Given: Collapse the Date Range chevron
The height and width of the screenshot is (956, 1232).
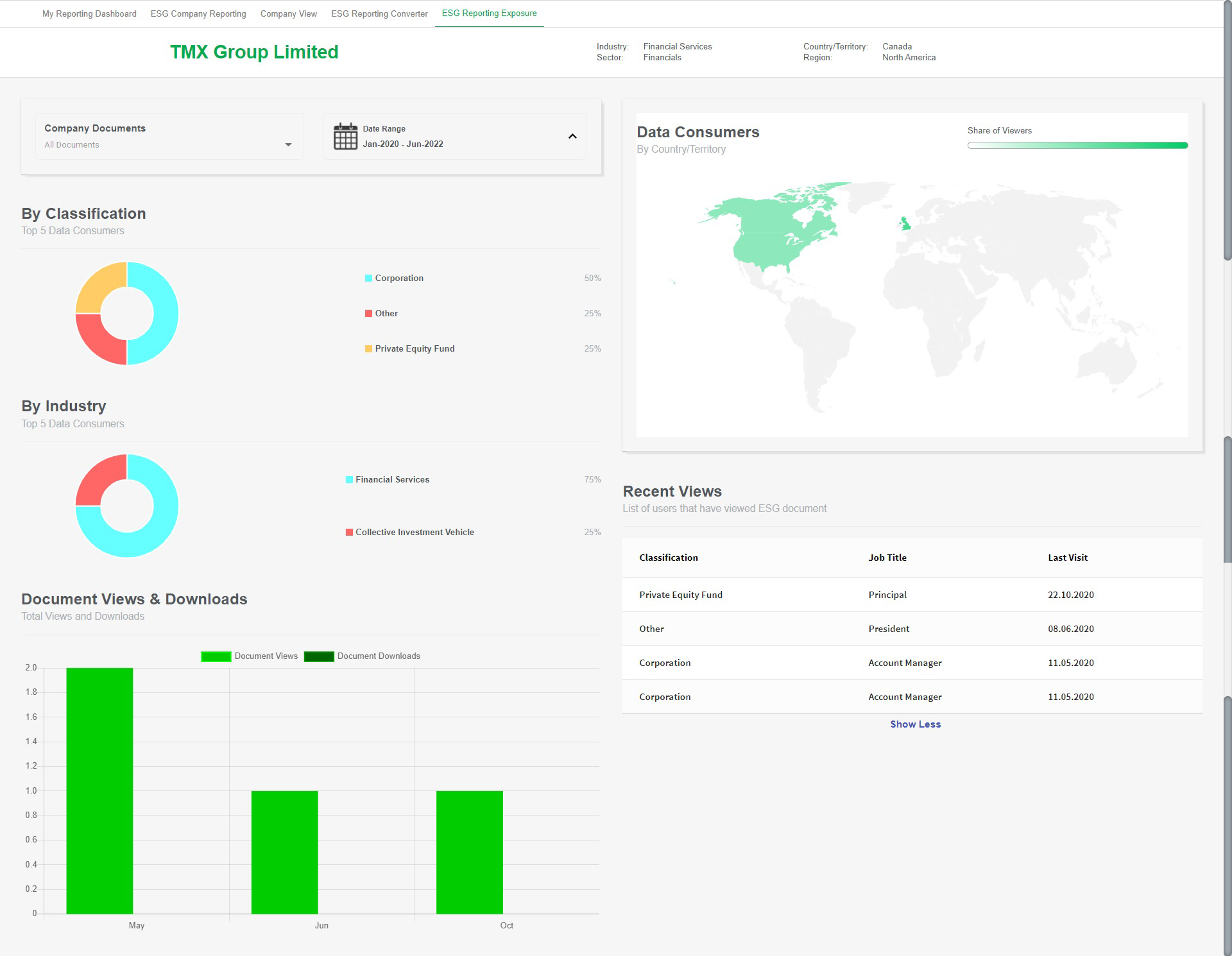Looking at the screenshot, I should pos(572,136).
